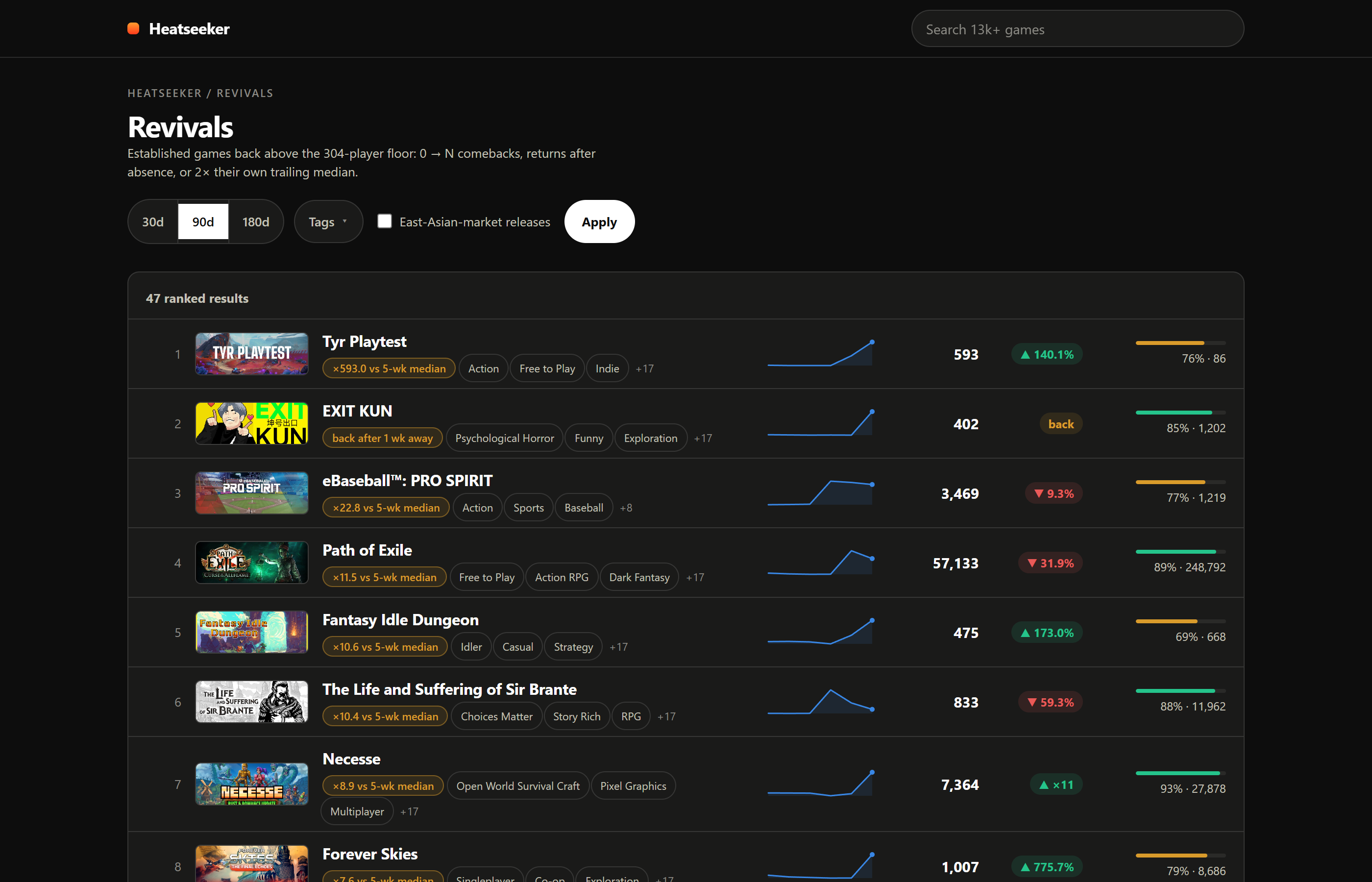Click the Sports tag
1372x882 pixels.
point(529,508)
